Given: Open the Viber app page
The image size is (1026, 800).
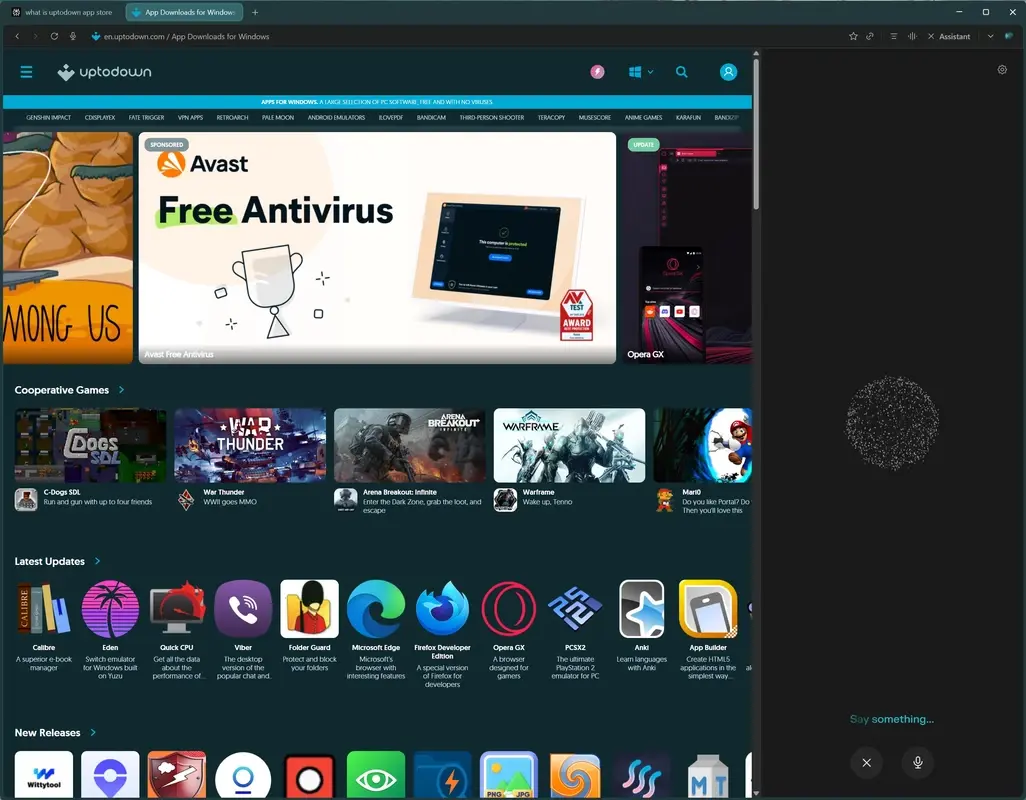Looking at the screenshot, I should tap(243, 608).
